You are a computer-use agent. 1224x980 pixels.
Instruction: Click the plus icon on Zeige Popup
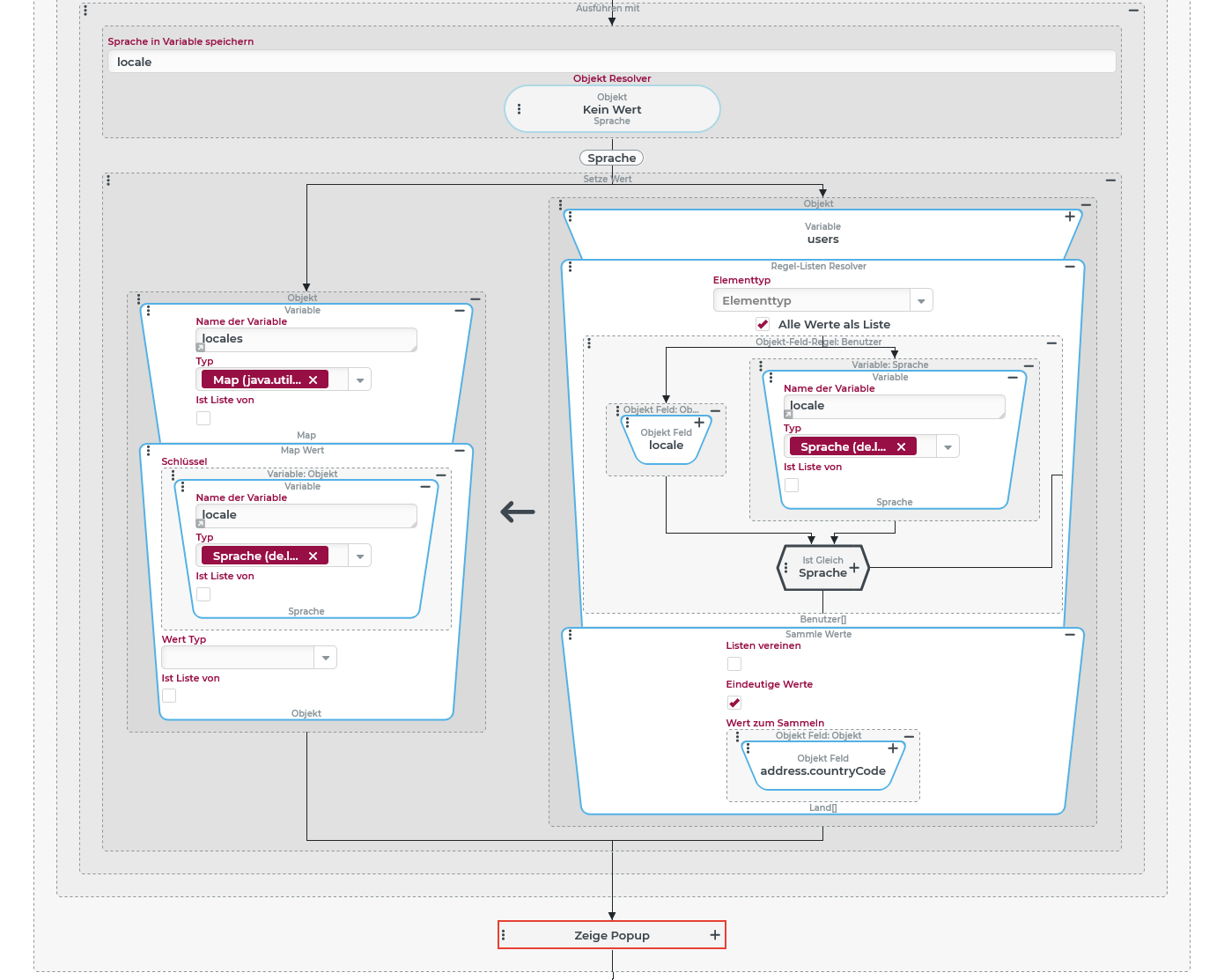[714, 935]
